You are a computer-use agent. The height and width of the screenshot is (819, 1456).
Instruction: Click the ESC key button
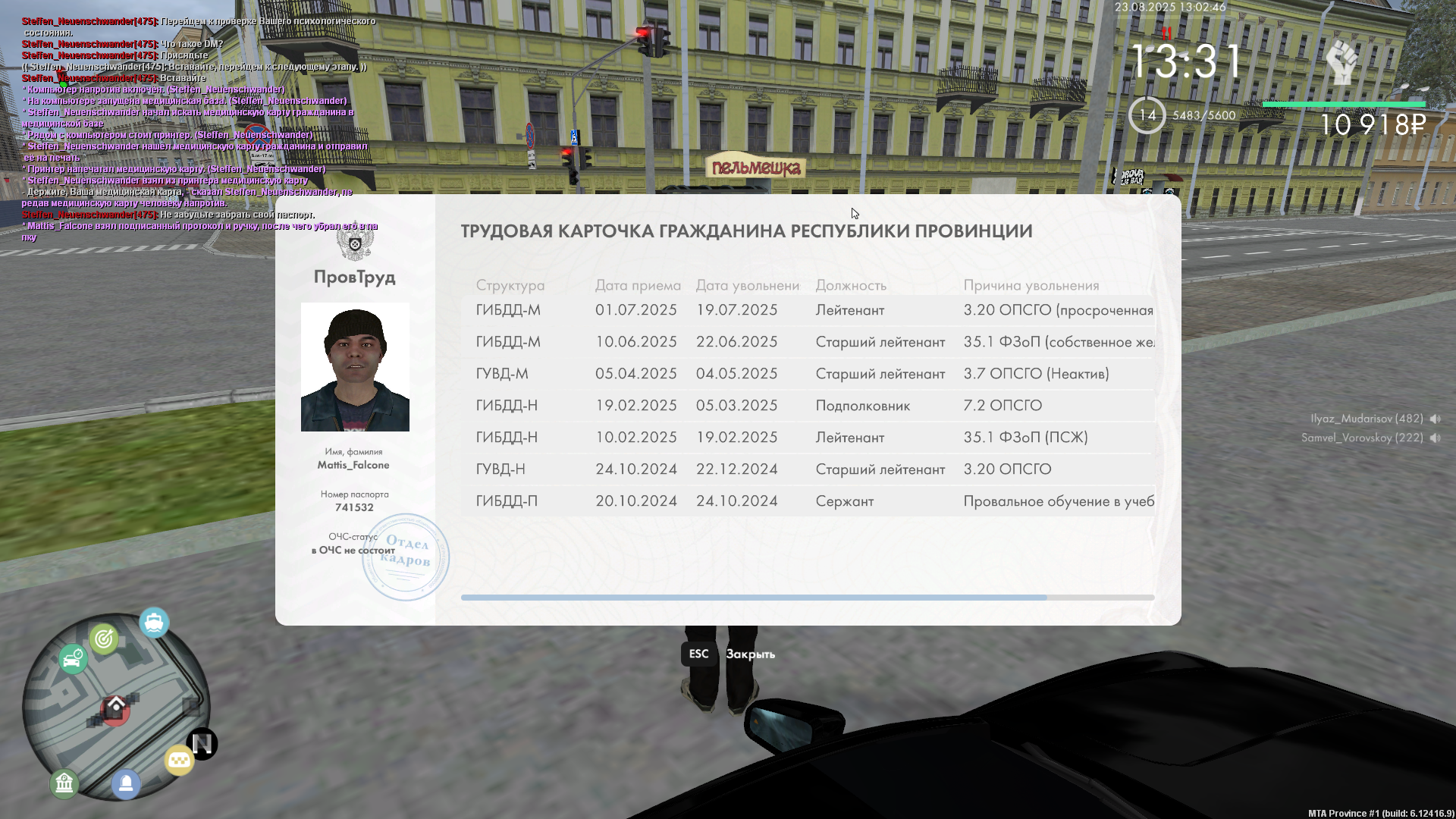(x=698, y=654)
